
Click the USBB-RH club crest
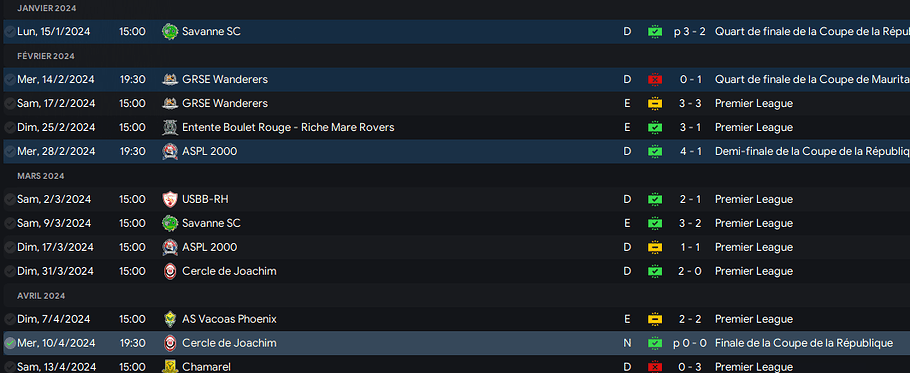pyautogui.click(x=169, y=199)
